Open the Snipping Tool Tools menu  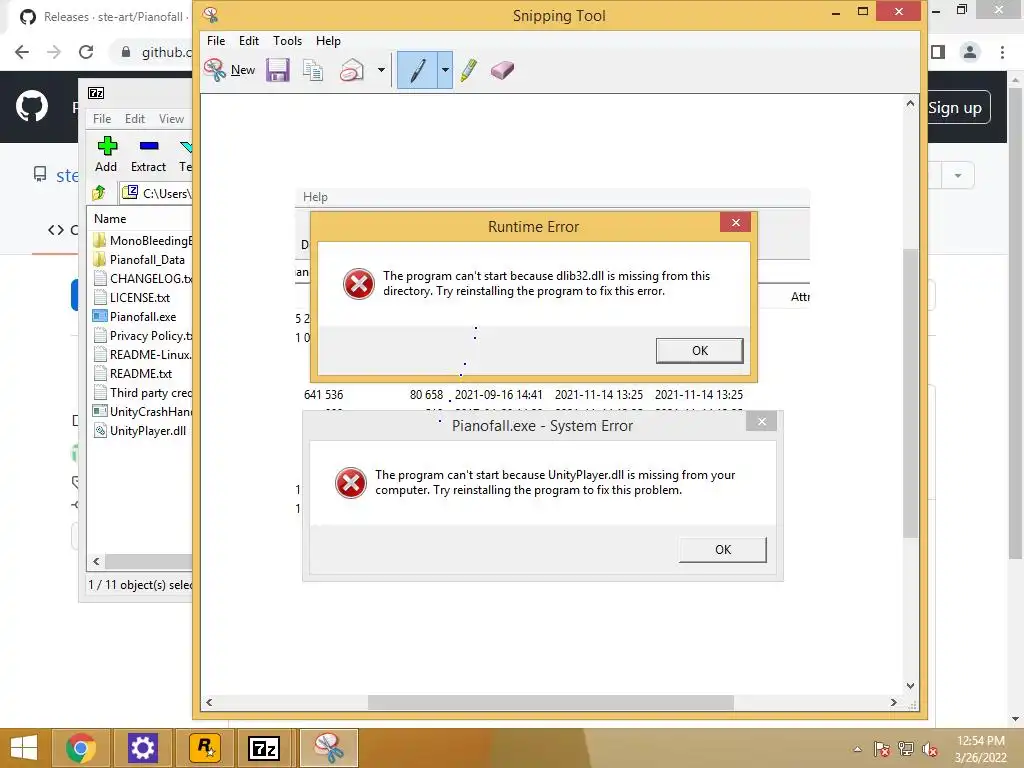click(x=287, y=40)
